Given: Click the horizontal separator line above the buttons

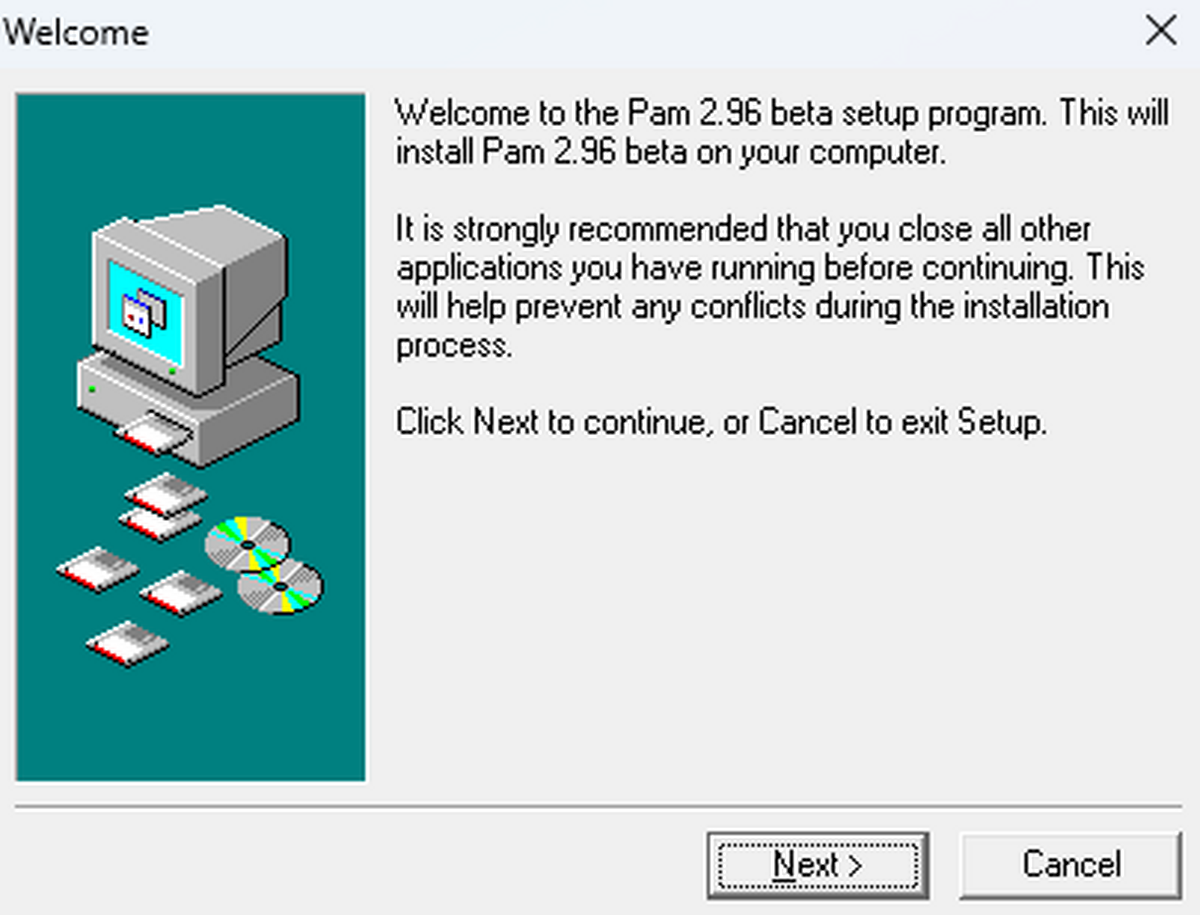Looking at the screenshot, I should (x=599, y=805).
